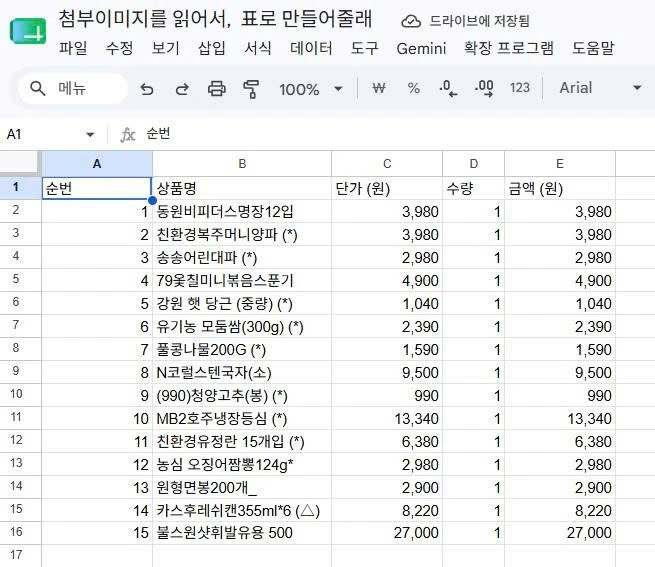Select row 10 header
Viewport: 655px width, 567px height.
[20, 394]
